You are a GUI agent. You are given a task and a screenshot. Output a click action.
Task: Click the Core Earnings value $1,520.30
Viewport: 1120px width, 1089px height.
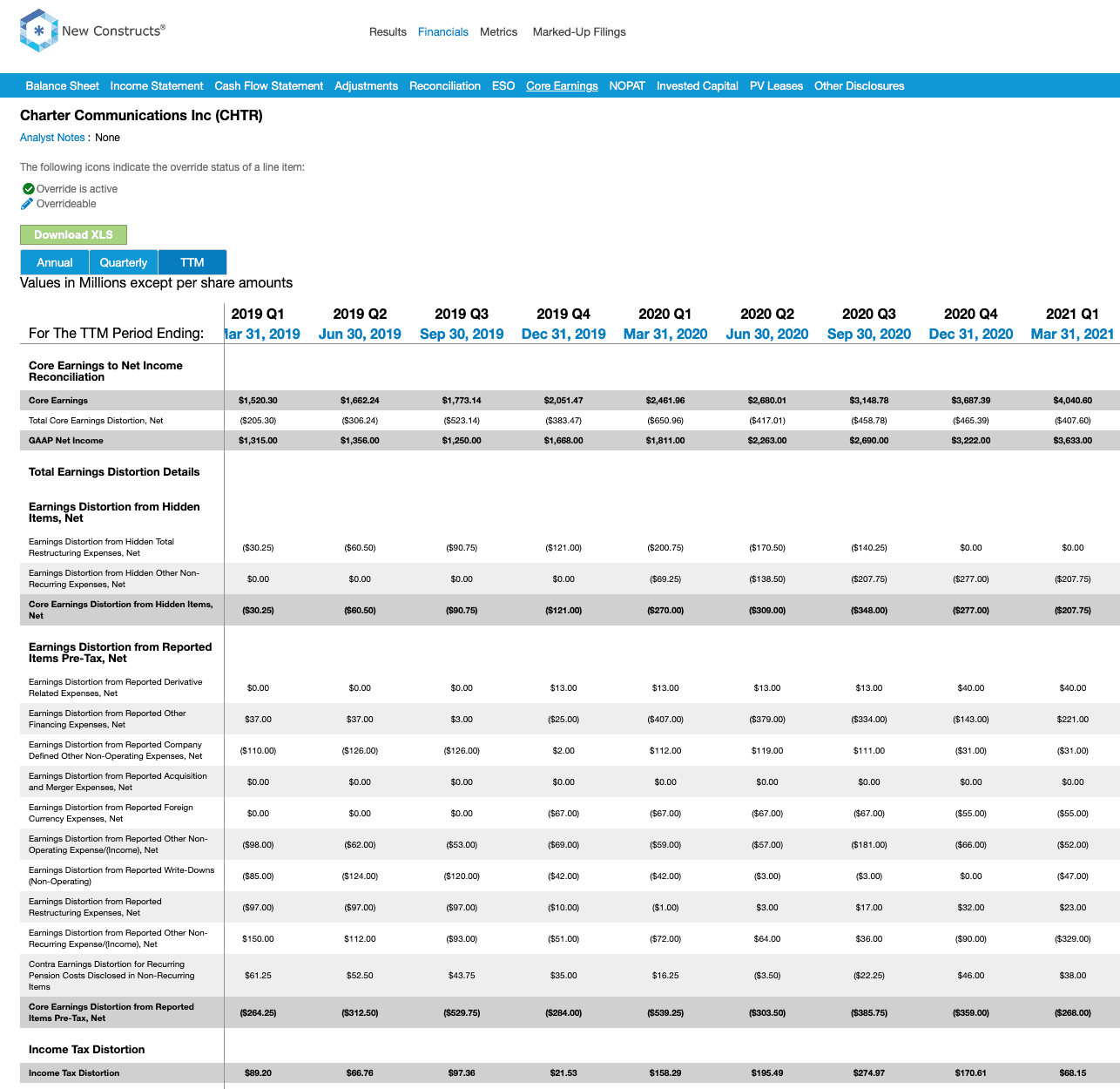pyautogui.click(x=258, y=401)
